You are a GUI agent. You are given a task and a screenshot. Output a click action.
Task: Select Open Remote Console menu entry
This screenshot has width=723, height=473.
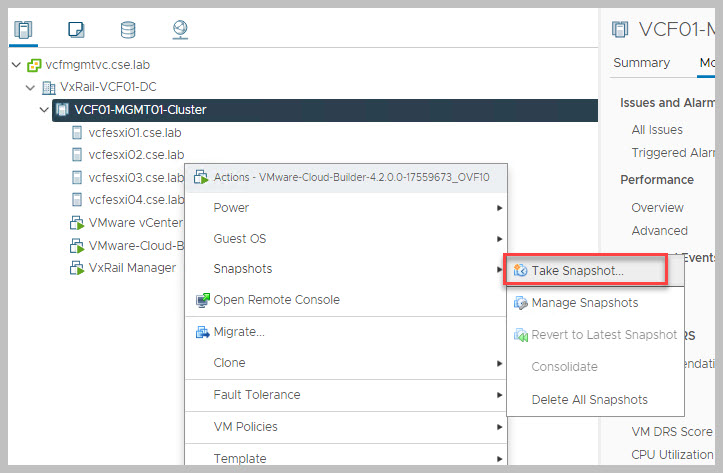tap(346, 300)
